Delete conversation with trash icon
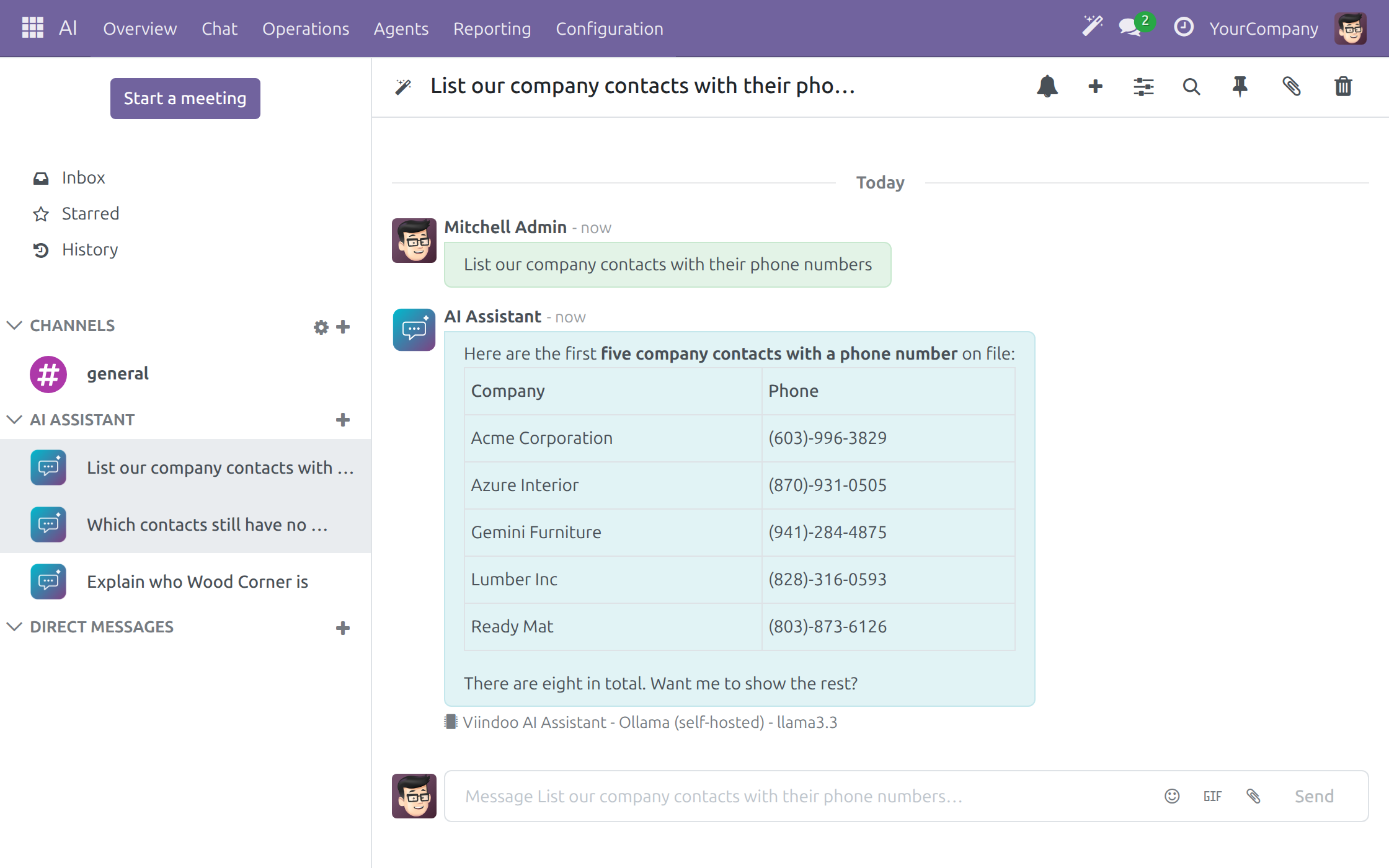 point(1343,86)
